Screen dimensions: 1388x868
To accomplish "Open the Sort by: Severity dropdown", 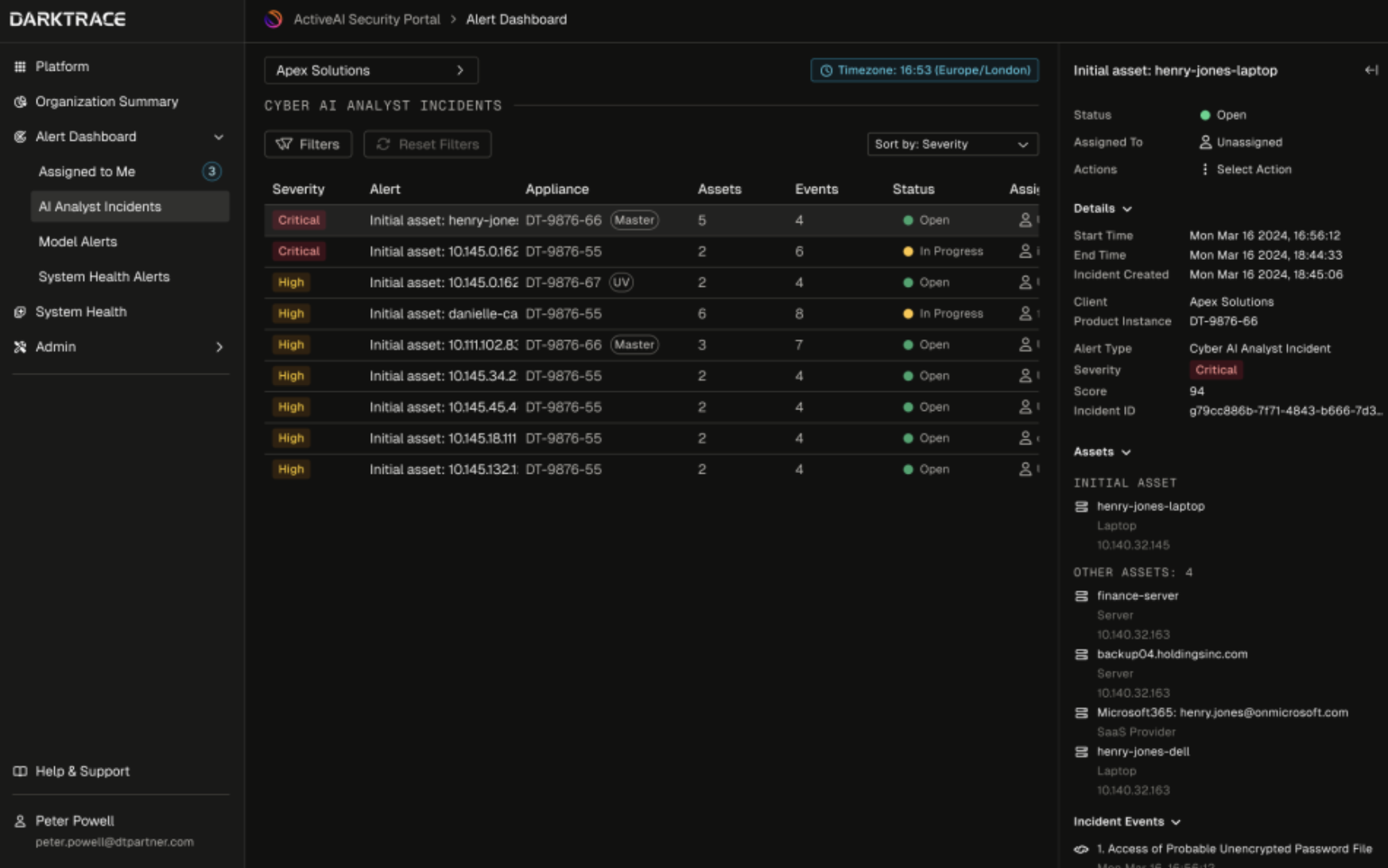I will (x=952, y=144).
